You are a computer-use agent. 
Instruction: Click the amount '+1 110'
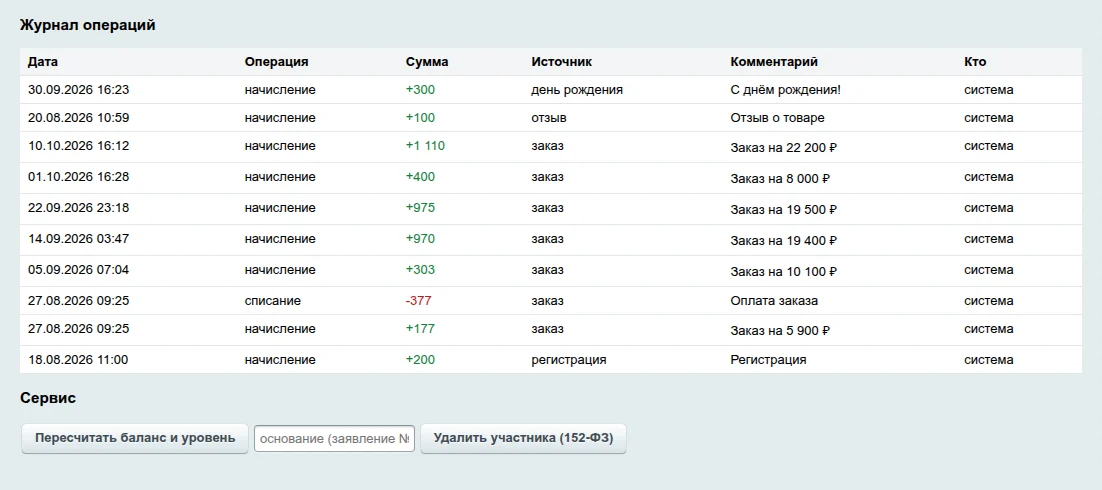tap(425, 146)
